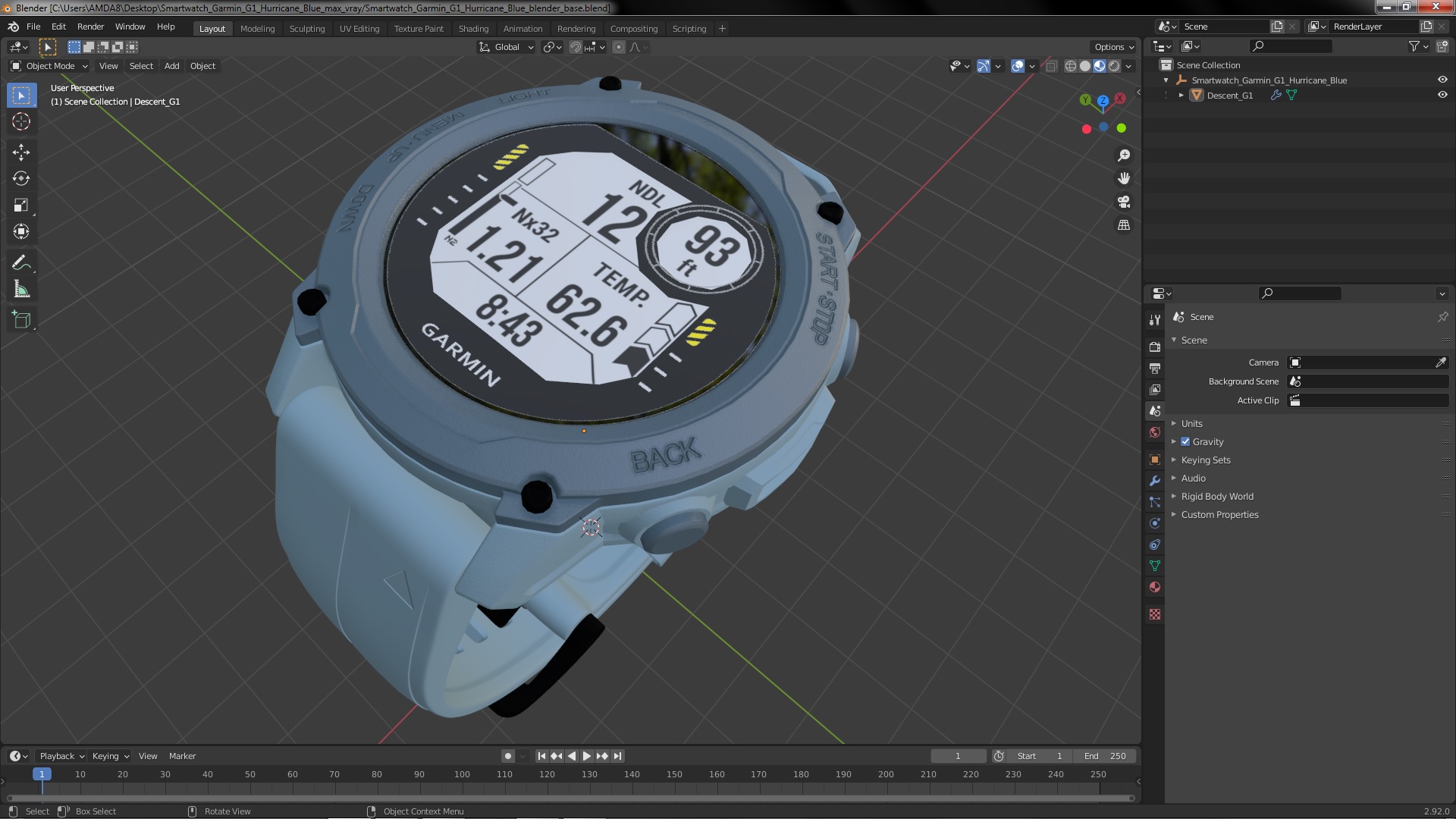Open the Object properties tab
Image resolution: width=1456 pixels, height=819 pixels.
tap(1155, 460)
